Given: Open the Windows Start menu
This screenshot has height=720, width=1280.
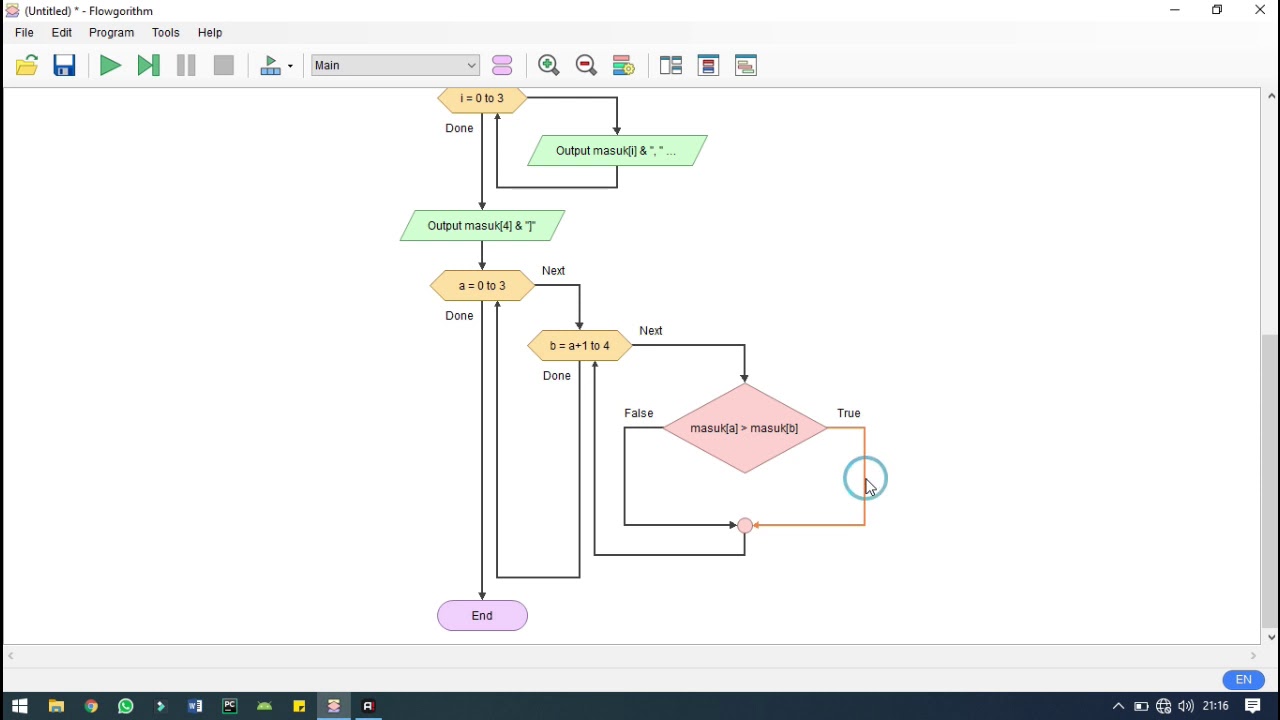Looking at the screenshot, I should pyautogui.click(x=19, y=706).
